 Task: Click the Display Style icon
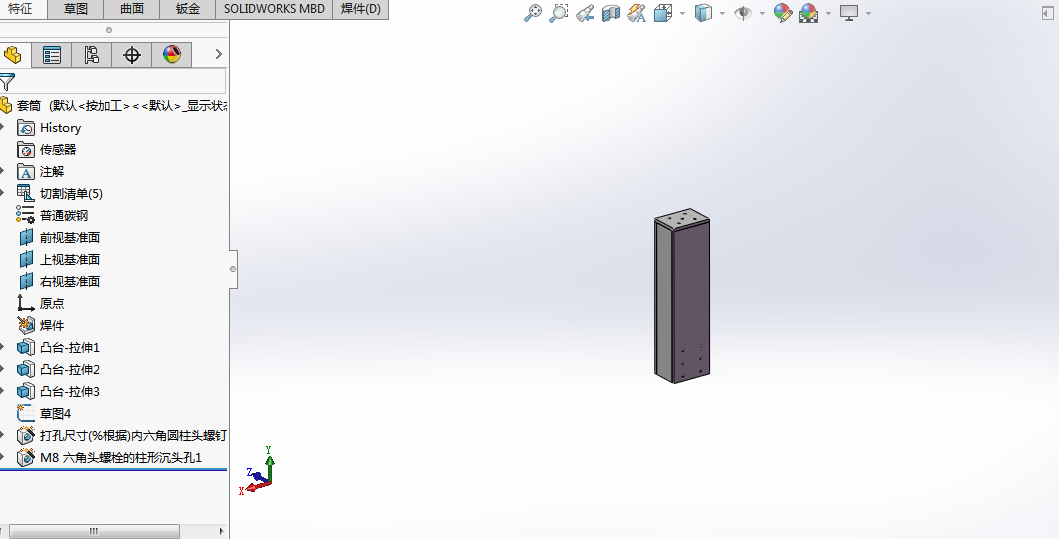pos(703,13)
